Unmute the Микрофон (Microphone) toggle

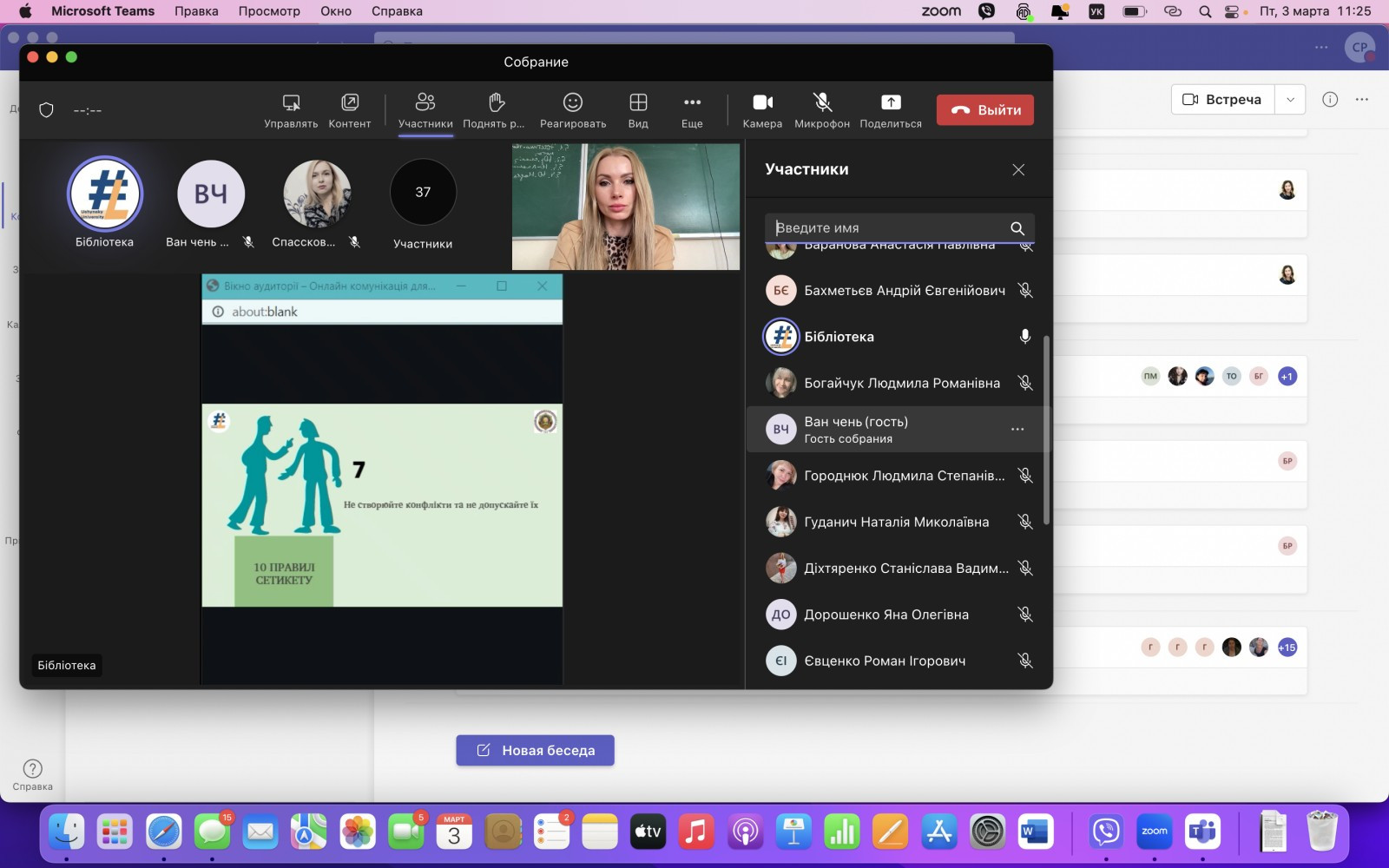[x=822, y=110]
